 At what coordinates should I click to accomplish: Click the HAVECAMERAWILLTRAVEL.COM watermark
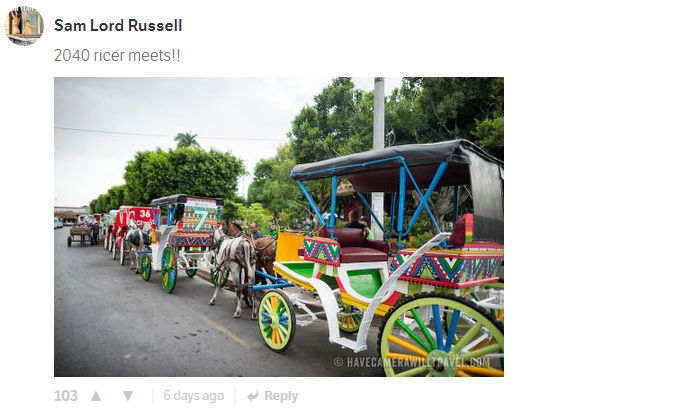tap(412, 362)
